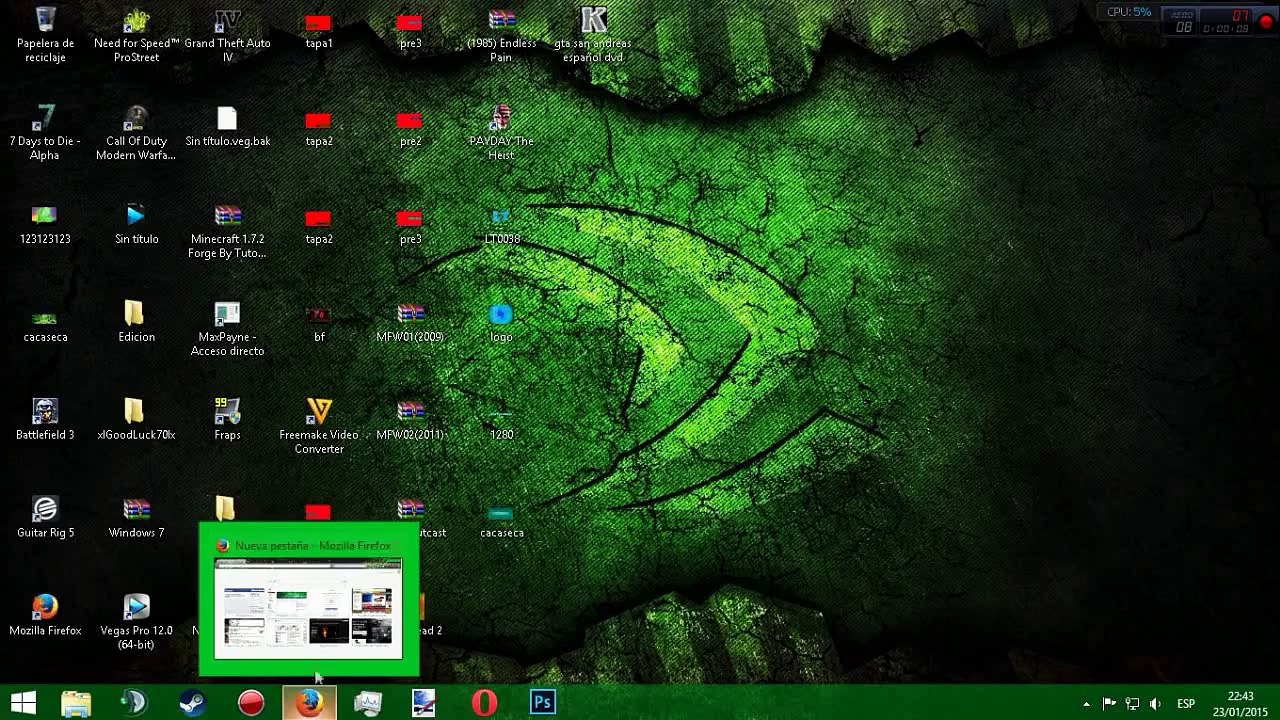The height and width of the screenshot is (720, 1280).
Task: Switch the ESP input language indicator
Action: 1186,704
